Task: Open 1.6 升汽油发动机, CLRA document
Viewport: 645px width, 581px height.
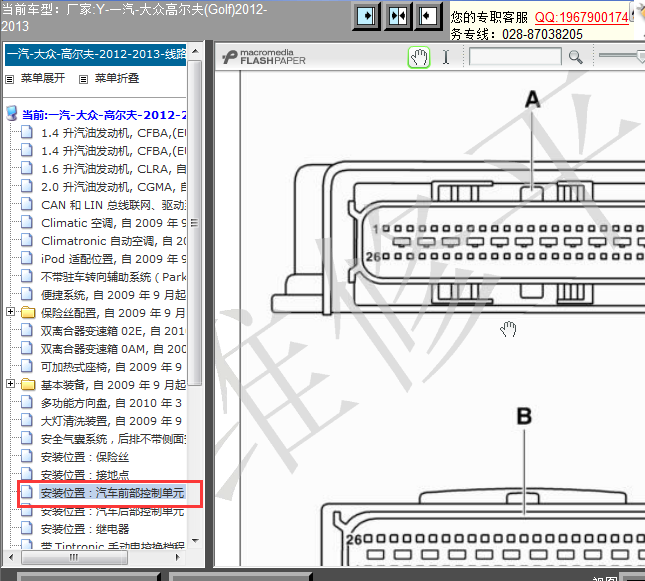Action: click(114, 169)
